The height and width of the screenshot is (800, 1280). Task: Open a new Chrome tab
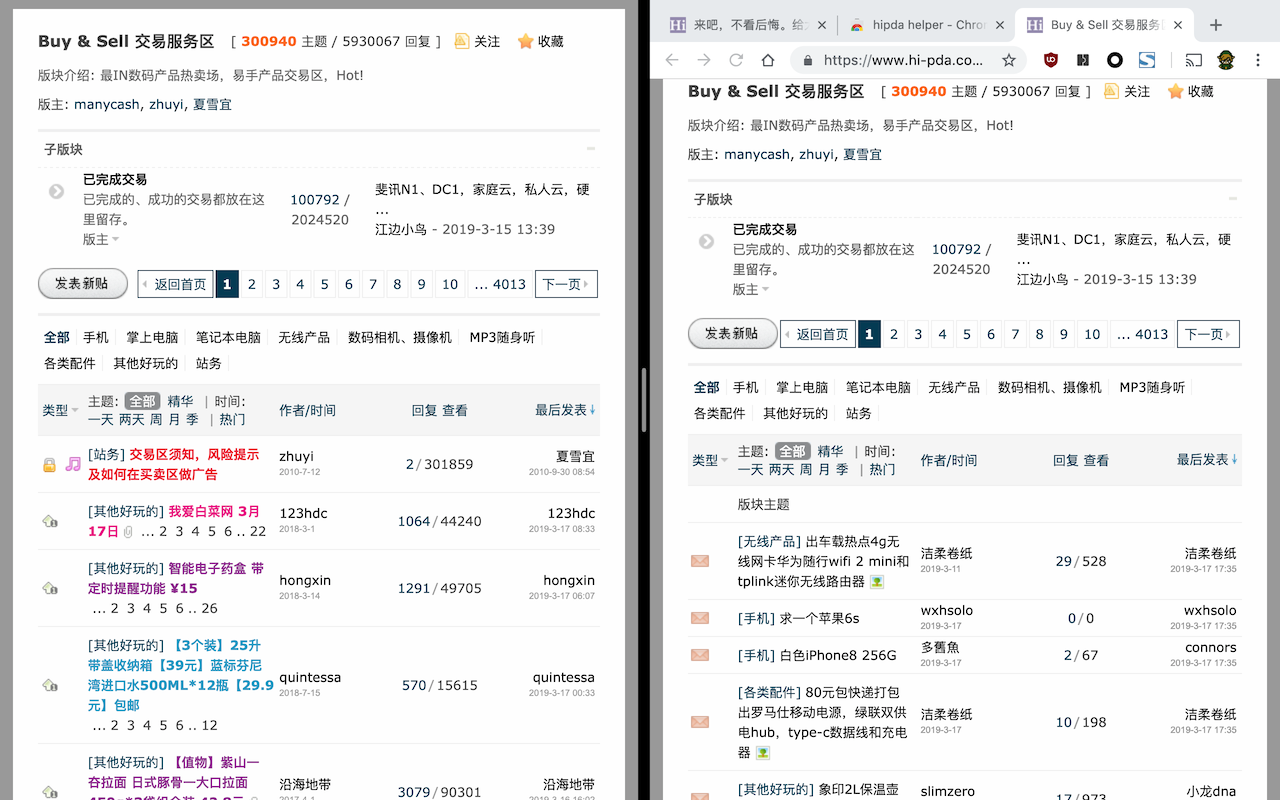(1216, 25)
